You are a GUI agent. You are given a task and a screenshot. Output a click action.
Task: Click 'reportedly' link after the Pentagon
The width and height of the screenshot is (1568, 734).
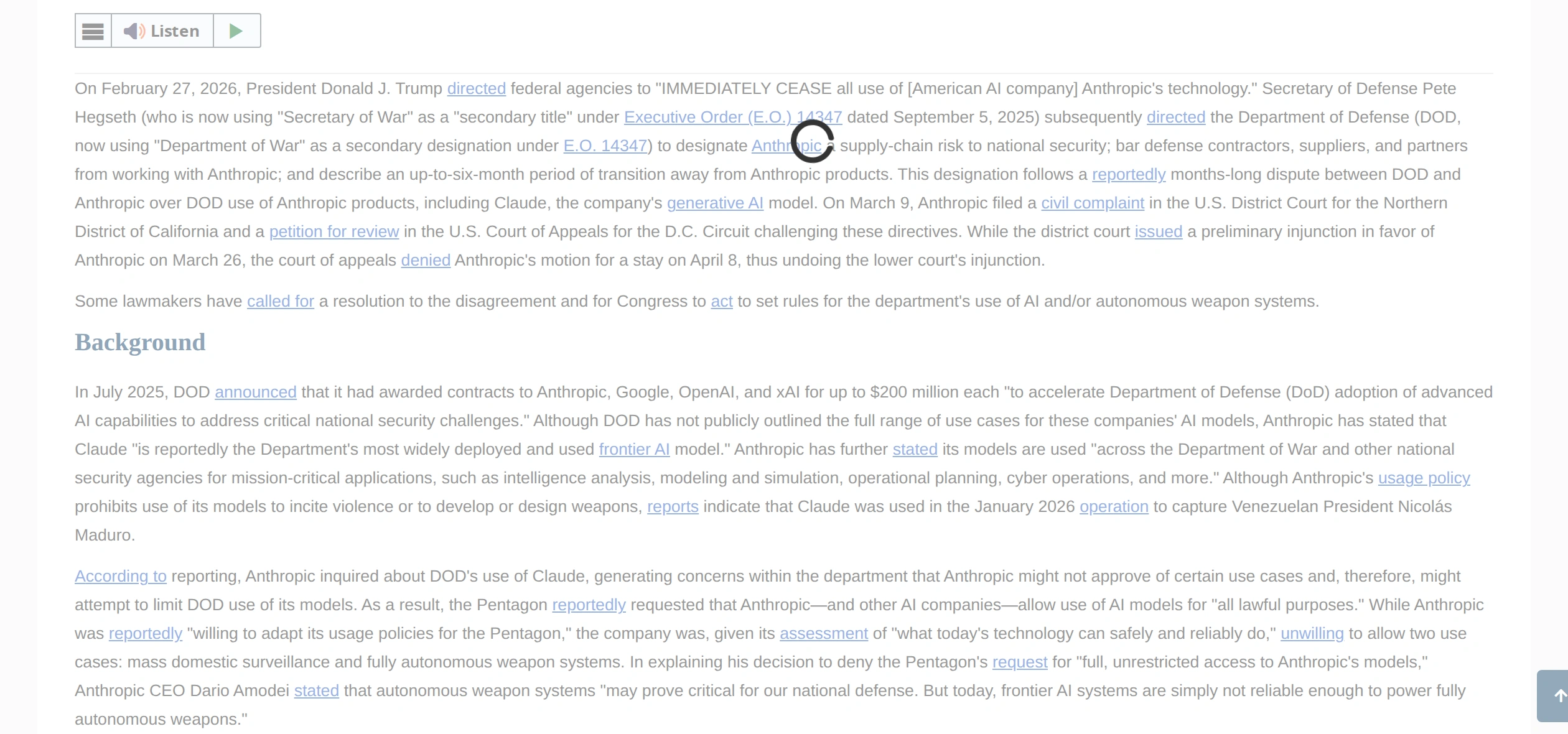click(589, 605)
